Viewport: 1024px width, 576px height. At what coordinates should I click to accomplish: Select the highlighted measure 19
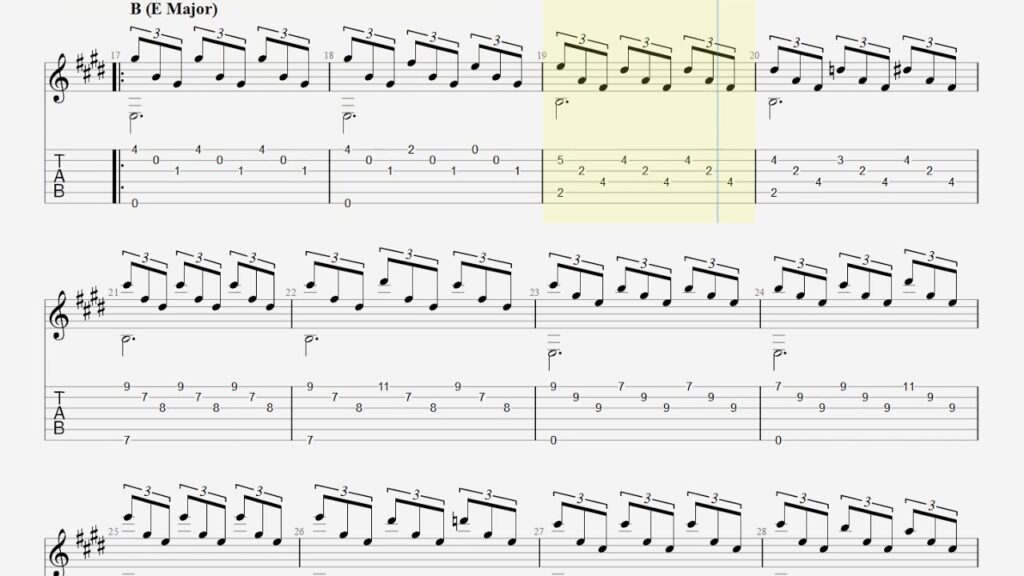(648, 111)
